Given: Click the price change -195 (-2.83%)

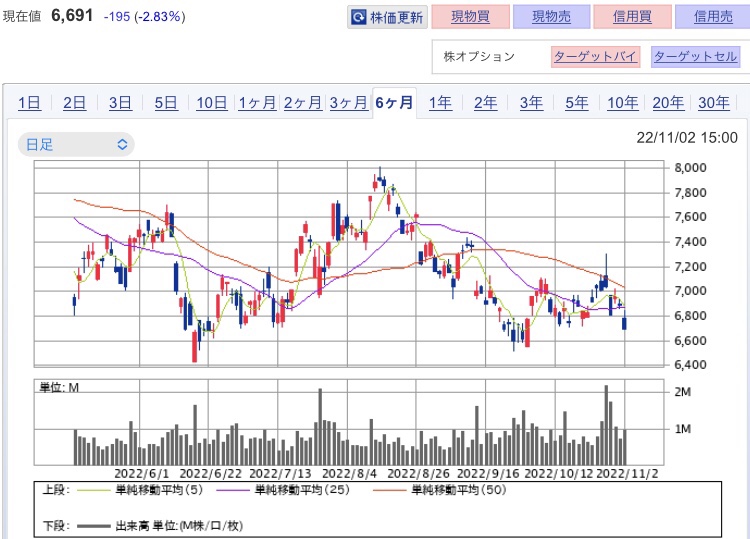Looking at the screenshot, I should (144, 17).
